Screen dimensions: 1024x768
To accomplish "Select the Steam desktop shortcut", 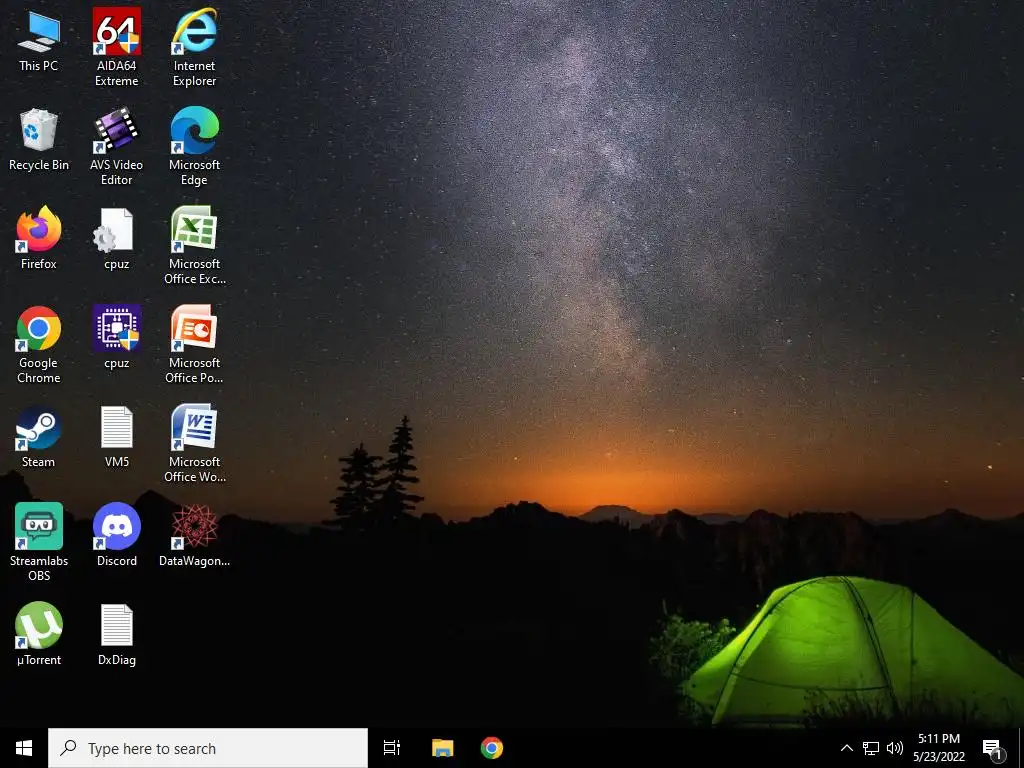I will 39,437.
